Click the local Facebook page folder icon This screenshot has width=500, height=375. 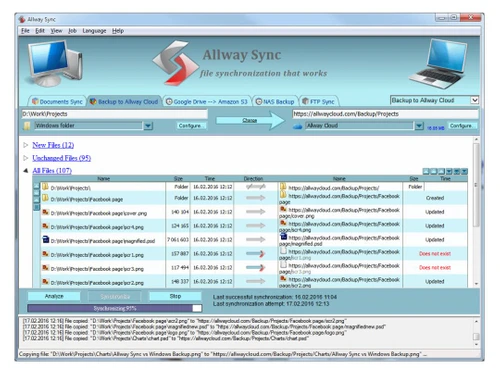coord(45,198)
